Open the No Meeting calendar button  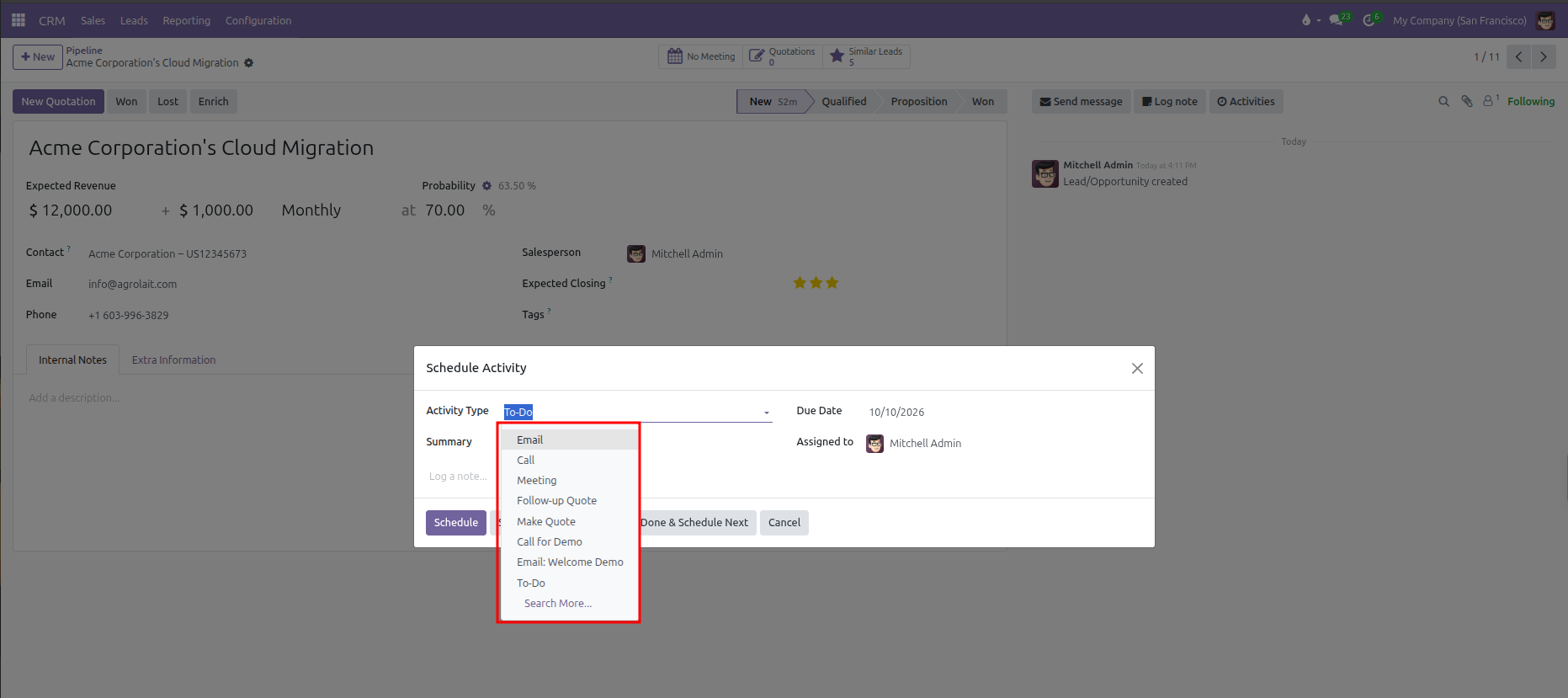point(701,56)
